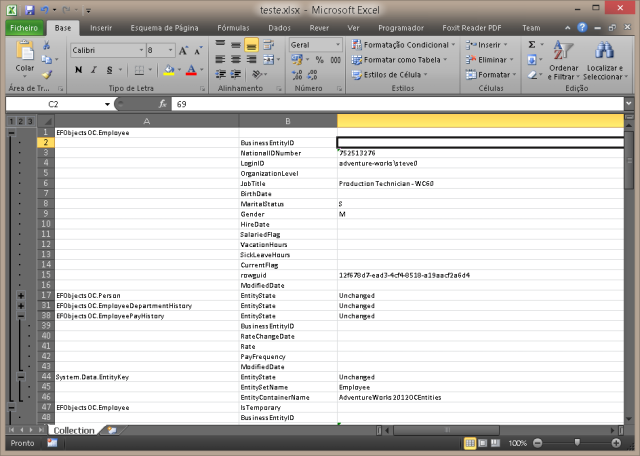640x456 pixels.
Task: Click Eliminar cells button
Action: pyautogui.click(x=489, y=60)
